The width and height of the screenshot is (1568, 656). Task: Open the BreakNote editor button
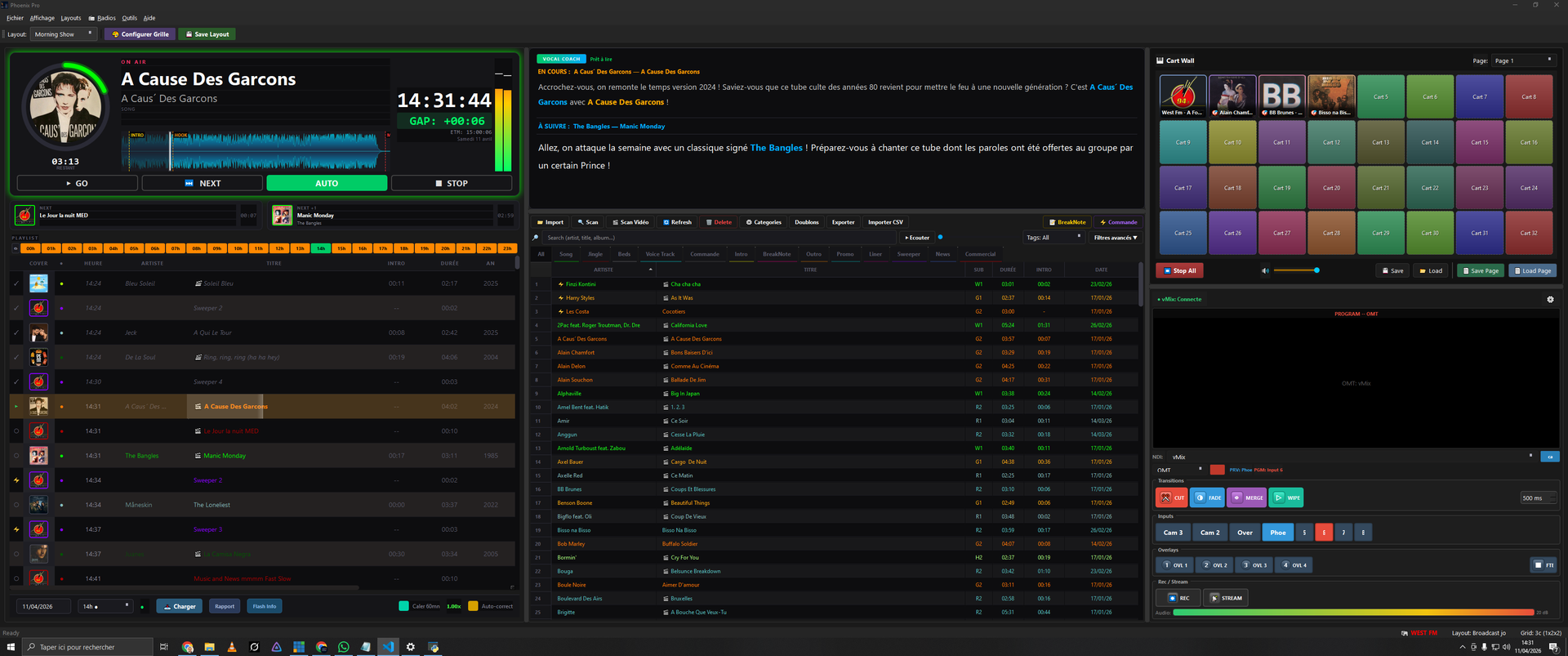click(x=1067, y=222)
